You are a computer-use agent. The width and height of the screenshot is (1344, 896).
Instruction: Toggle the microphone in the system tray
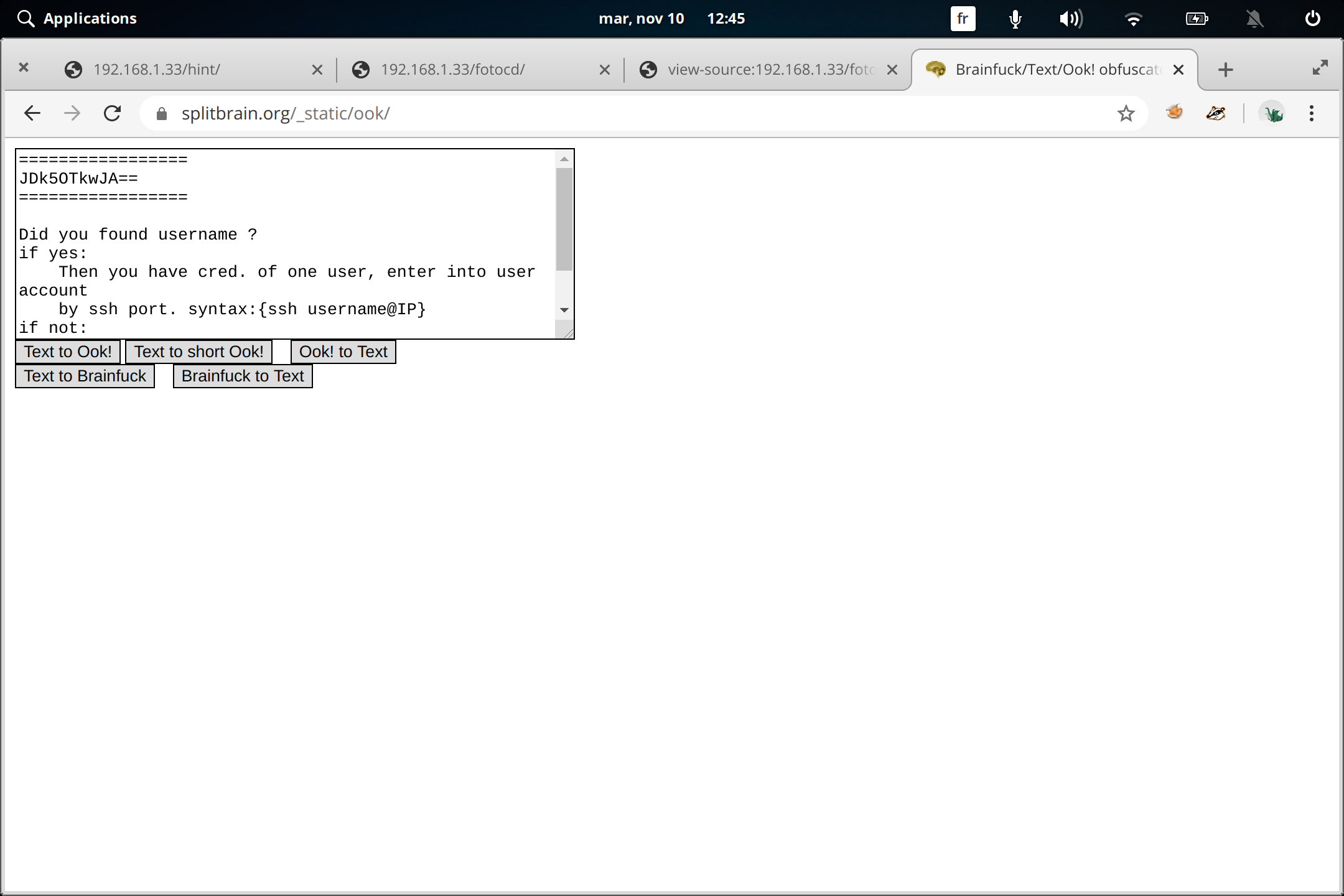click(x=1014, y=18)
